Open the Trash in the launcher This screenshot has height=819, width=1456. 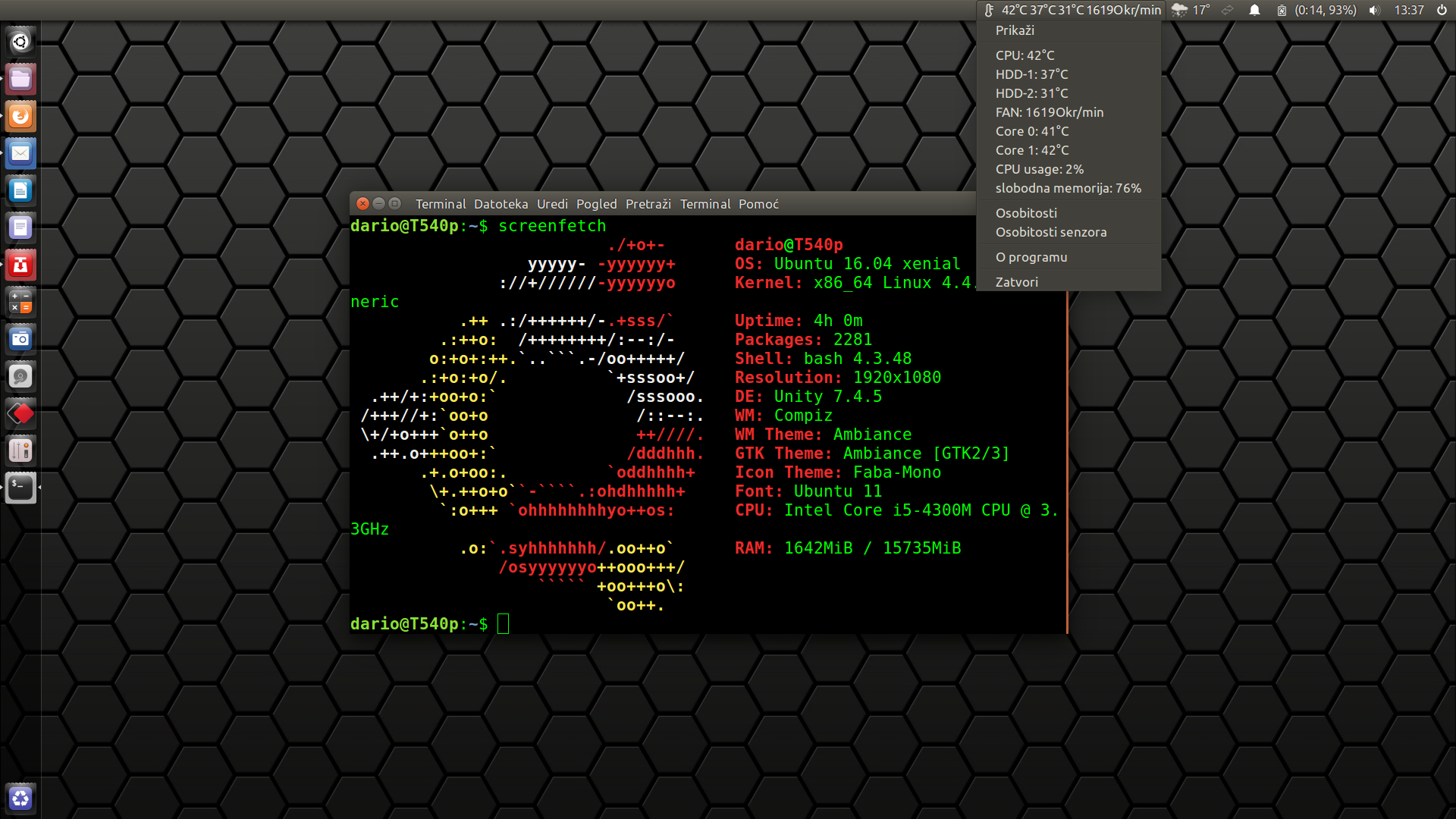click(20, 798)
